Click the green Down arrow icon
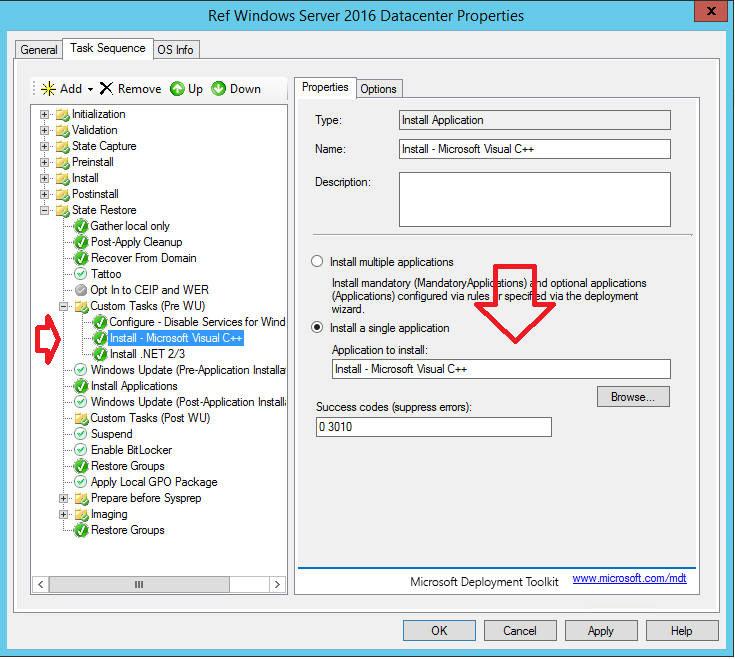This screenshot has height=659, width=735. pos(218,89)
